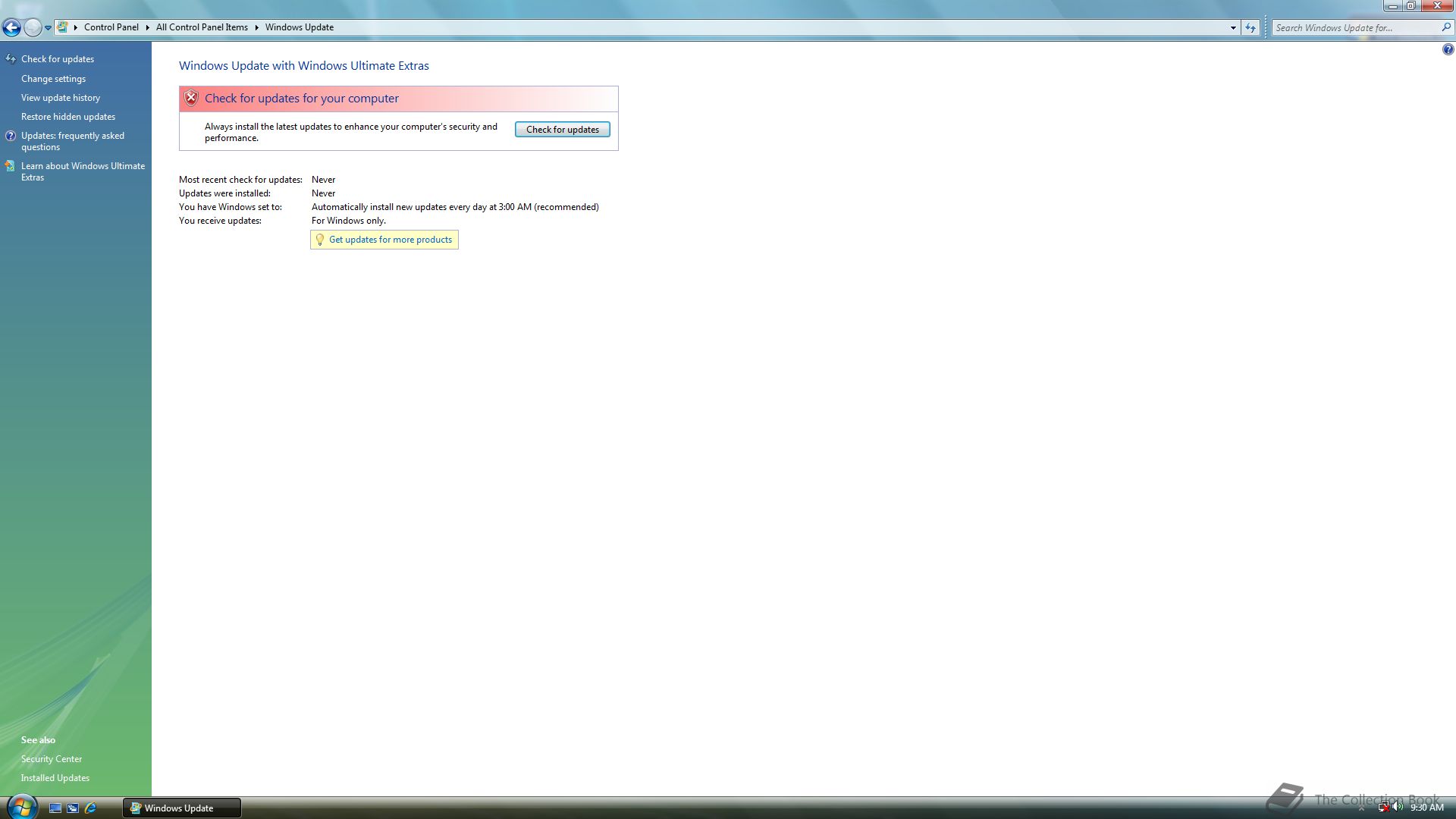The image size is (1456, 819).
Task: Open Help with the blue question icon
Action: point(1448,50)
